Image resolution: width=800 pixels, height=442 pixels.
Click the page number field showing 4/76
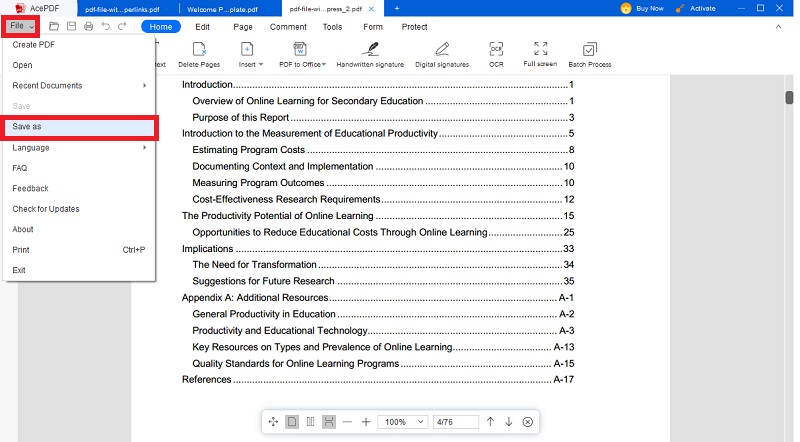pyautogui.click(x=456, y=422)
